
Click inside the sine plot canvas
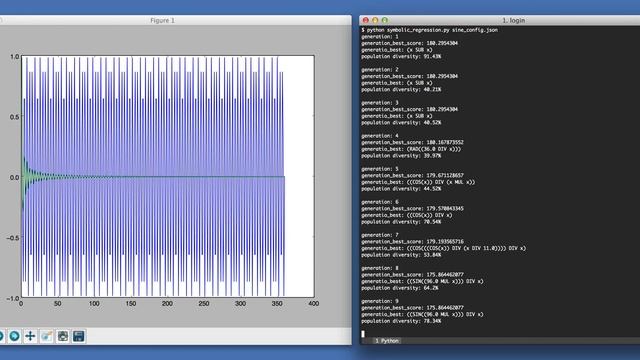[x=168, y=176]
